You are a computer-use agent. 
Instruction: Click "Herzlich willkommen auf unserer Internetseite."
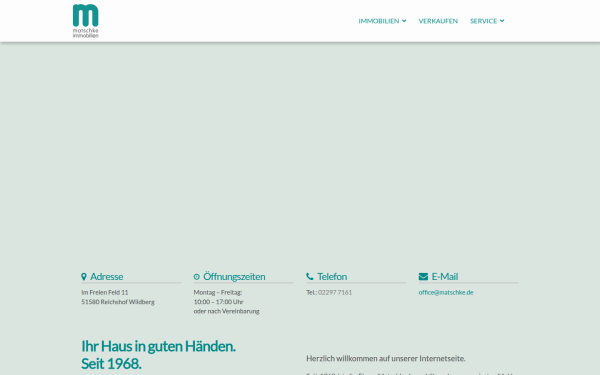point(386,359)
